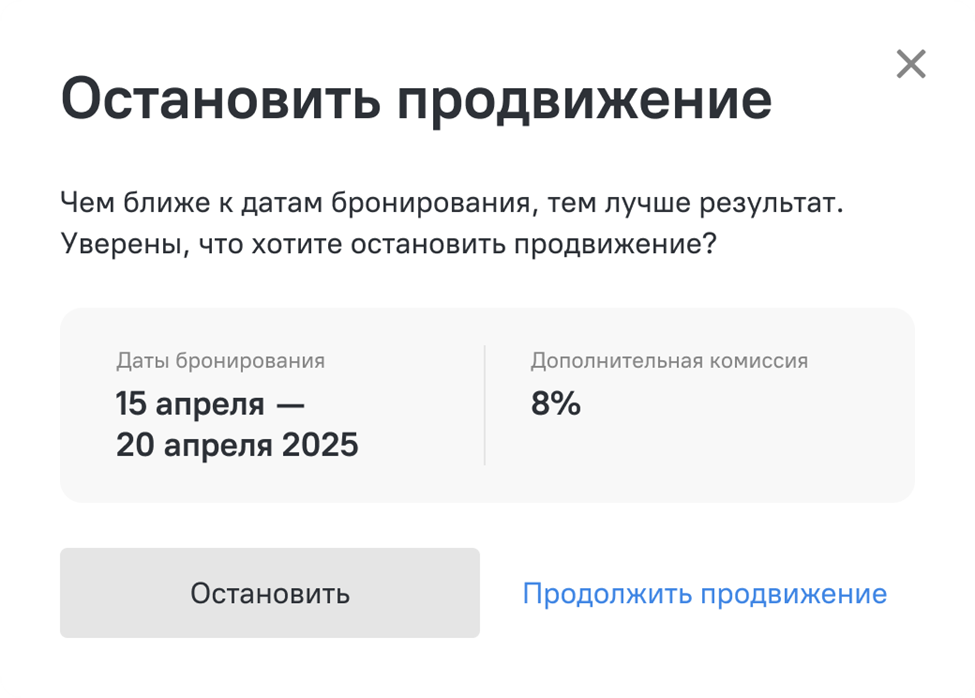This screenshot has height=698, width=975.
Task: Click the year 2025 in the booking dates
Action: pyautogui.click(x=320, y=444)
